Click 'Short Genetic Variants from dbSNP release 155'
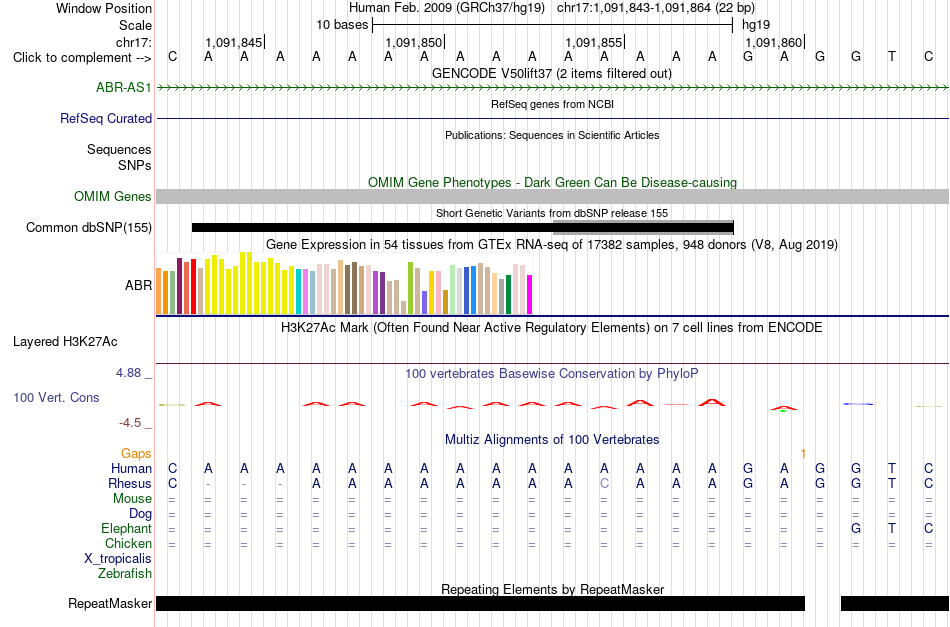The height and width of the screenshot is (627, 950). point(552,213)
